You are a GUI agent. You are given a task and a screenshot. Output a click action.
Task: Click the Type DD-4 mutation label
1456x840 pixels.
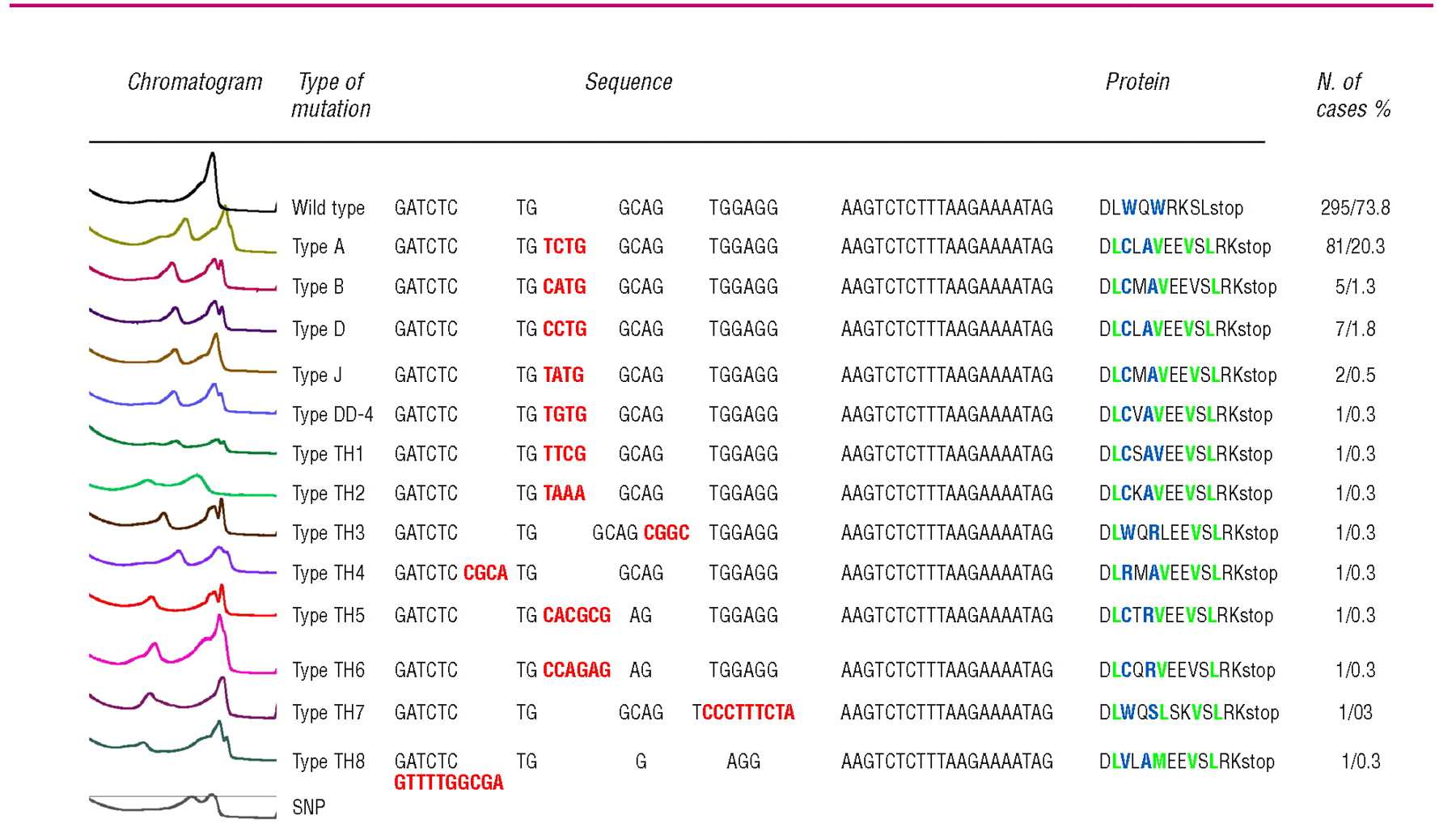click(x=332, y=415)
